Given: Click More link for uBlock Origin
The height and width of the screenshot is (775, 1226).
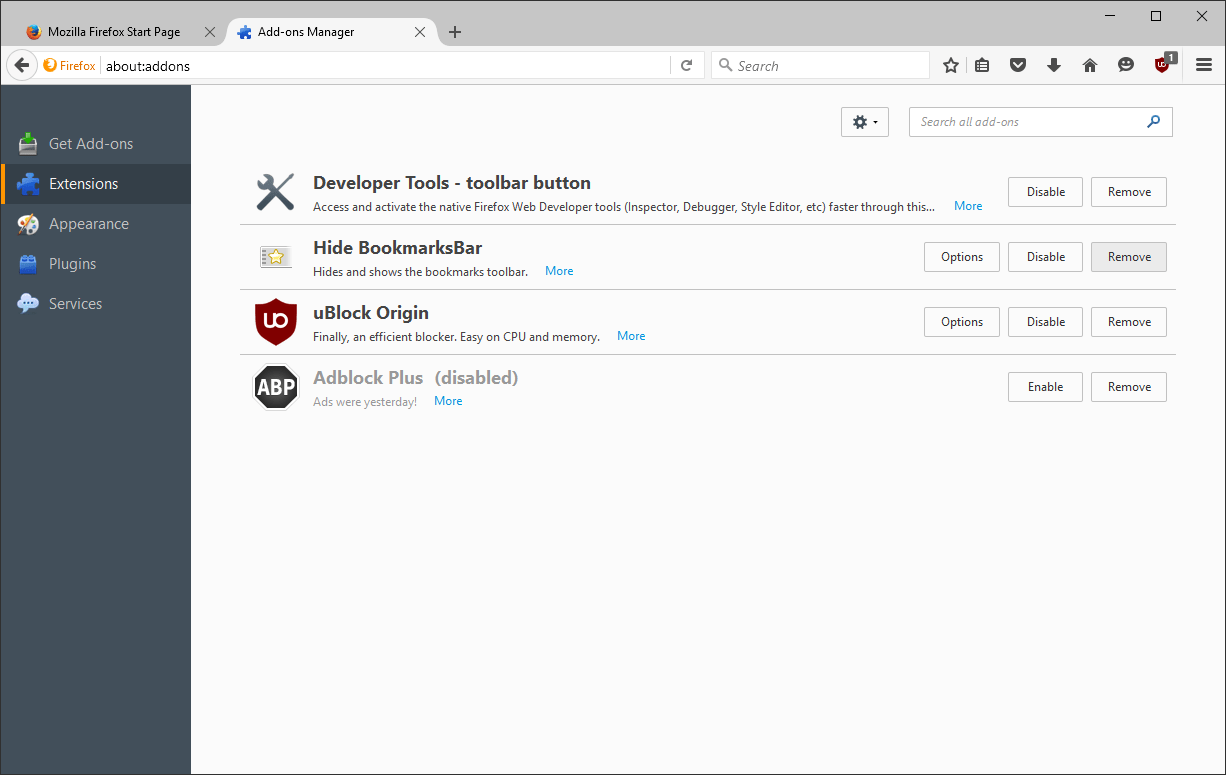Looking at the screenshot, I should (x=631, y=336).
